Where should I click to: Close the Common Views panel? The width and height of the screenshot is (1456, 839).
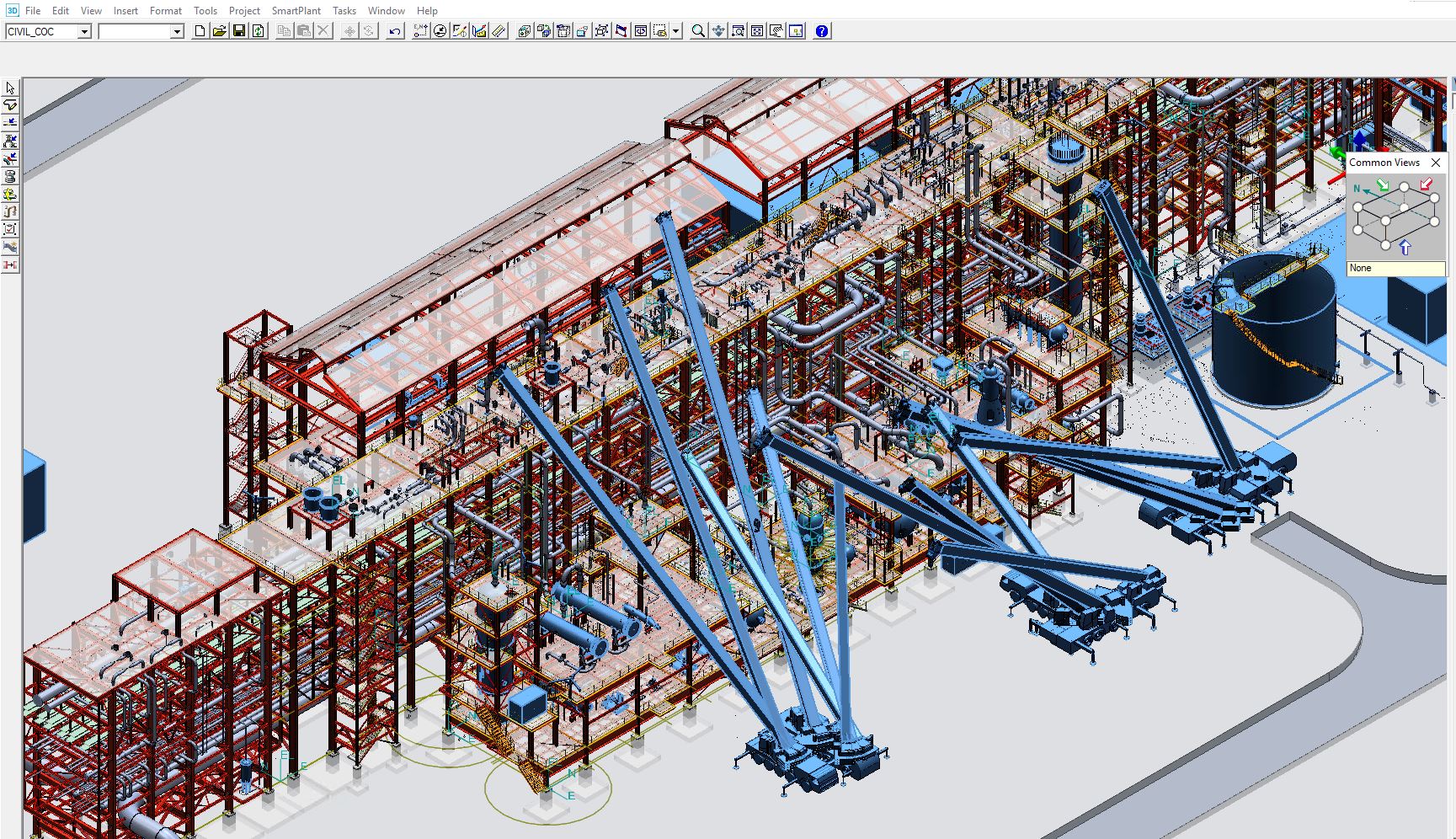tap(1436, 163)
